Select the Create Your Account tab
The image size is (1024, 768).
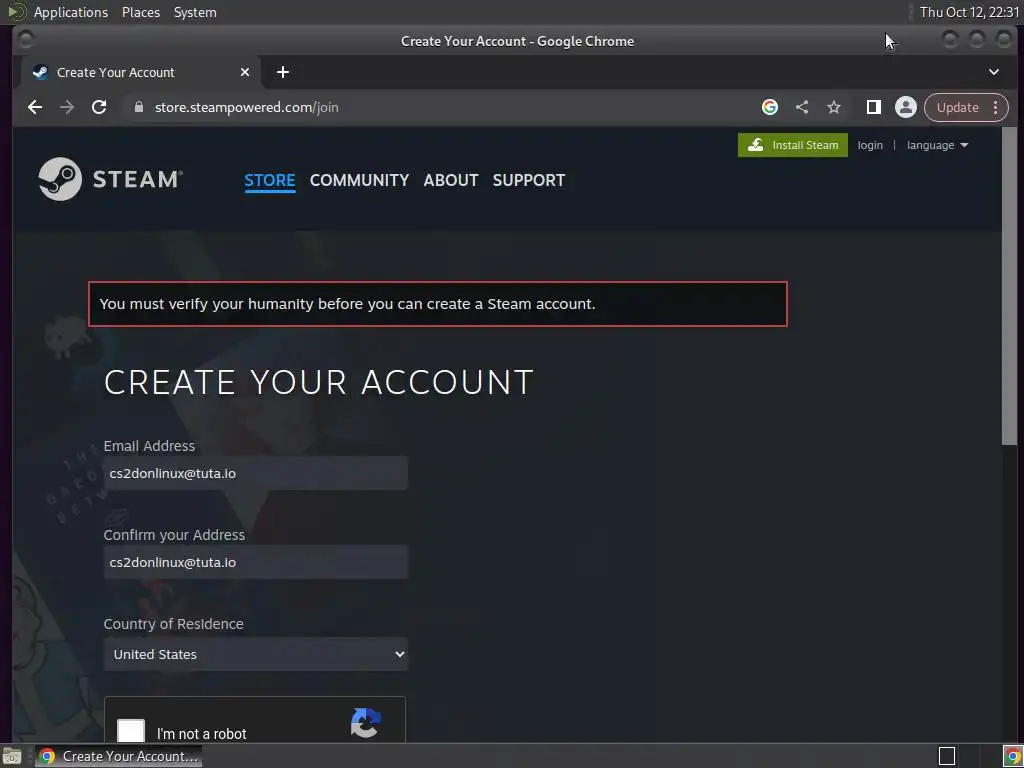tap(140, 72)
